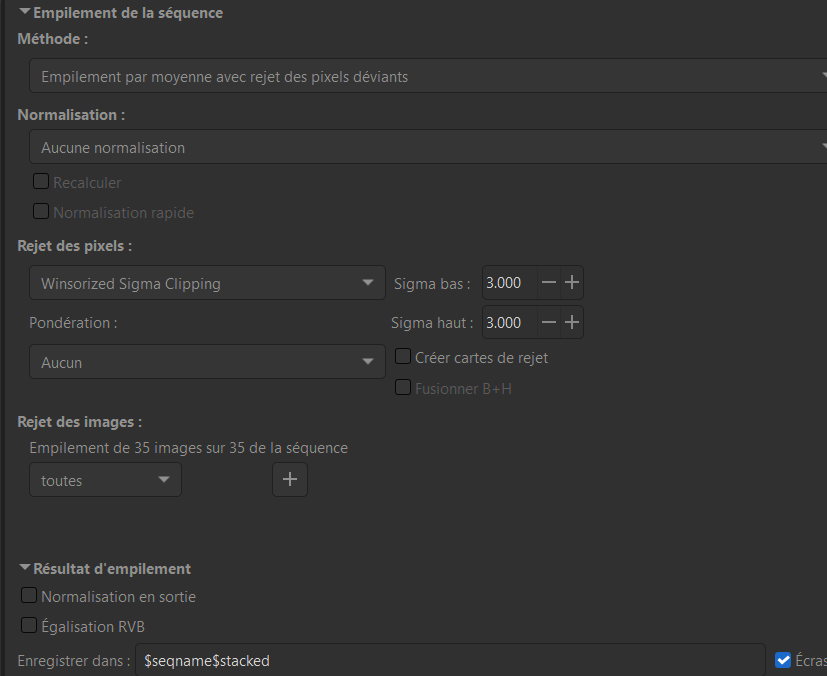The image size is (827, 676).
Task: Decrease Sigma bas with minus icon
Action: coord(549,283)
